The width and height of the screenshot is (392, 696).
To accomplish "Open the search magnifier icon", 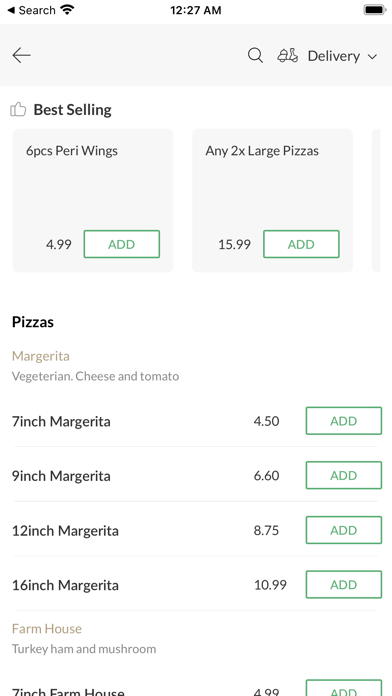I will point(255,55).
